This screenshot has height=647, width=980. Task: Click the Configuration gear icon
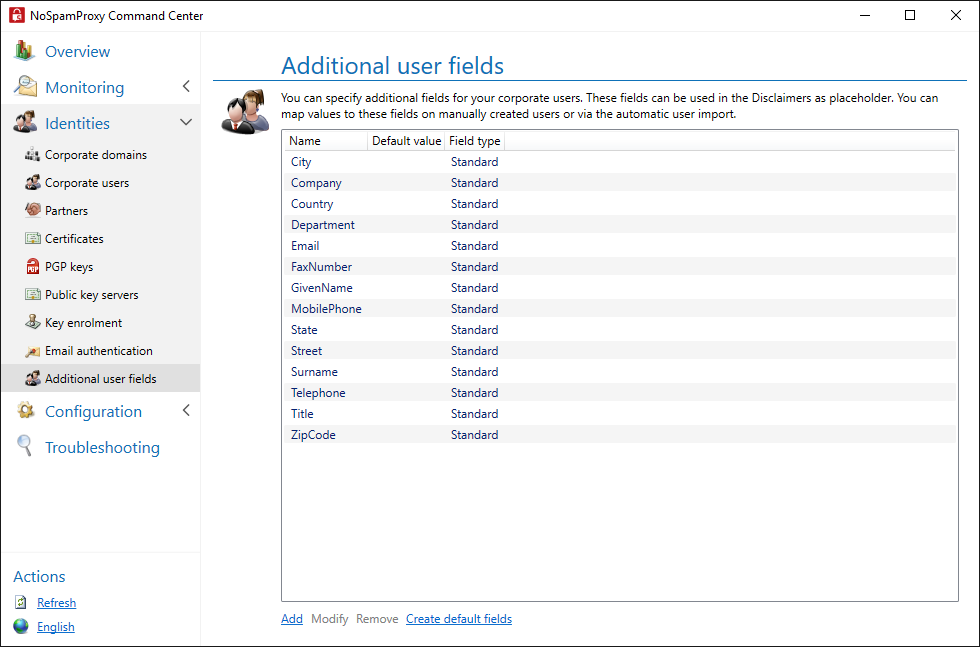pos(26,411)
